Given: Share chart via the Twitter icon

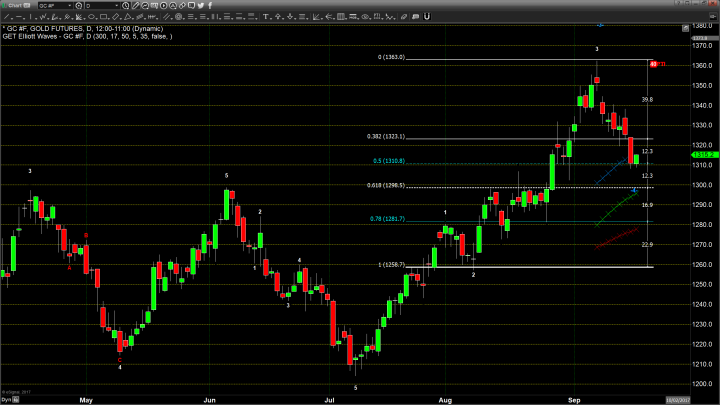Looking at the screenshot, I should (x=201, y=6).
